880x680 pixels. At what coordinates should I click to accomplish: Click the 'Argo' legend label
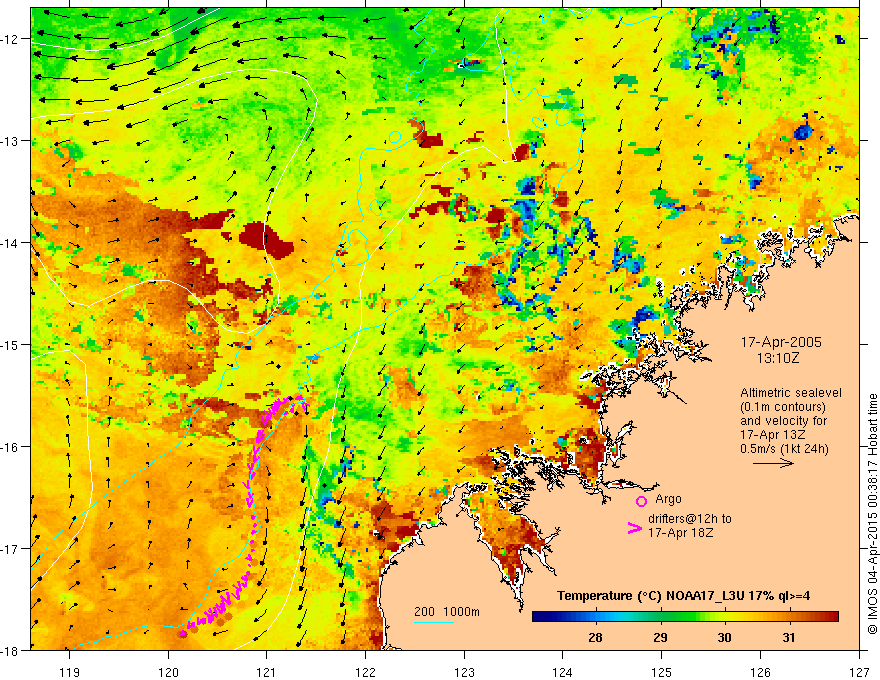668,499
